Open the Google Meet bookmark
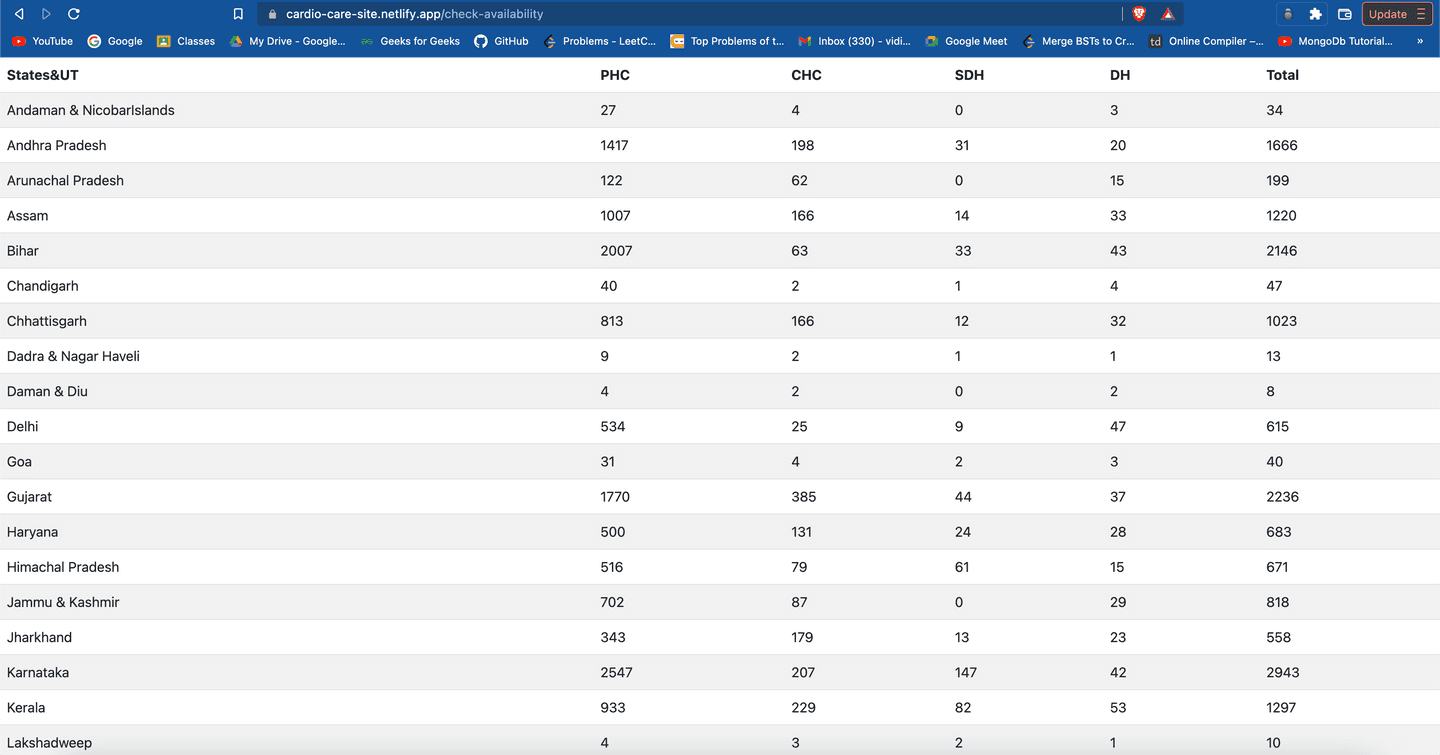Screen dimensions: 1440x755 (x=966, y=41)
